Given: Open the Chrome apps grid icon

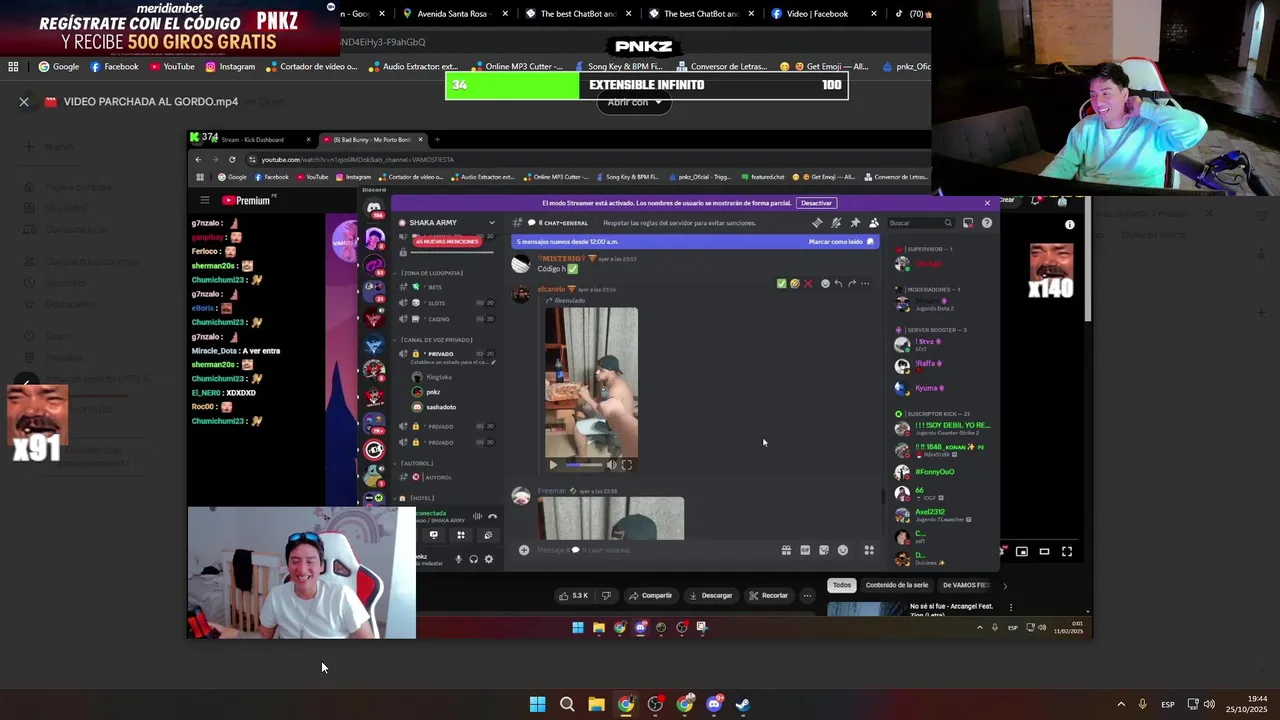Looking at the screenshot, I should pos(13,67).
